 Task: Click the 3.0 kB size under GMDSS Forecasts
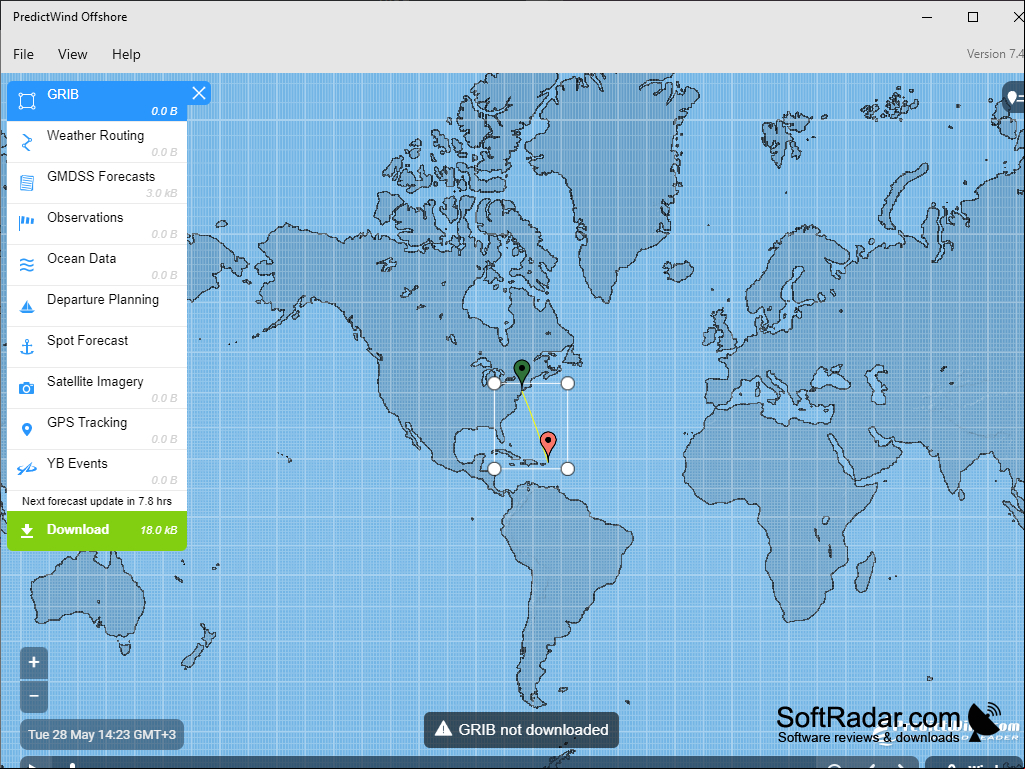pyautogui.click(x=161, y=193)
